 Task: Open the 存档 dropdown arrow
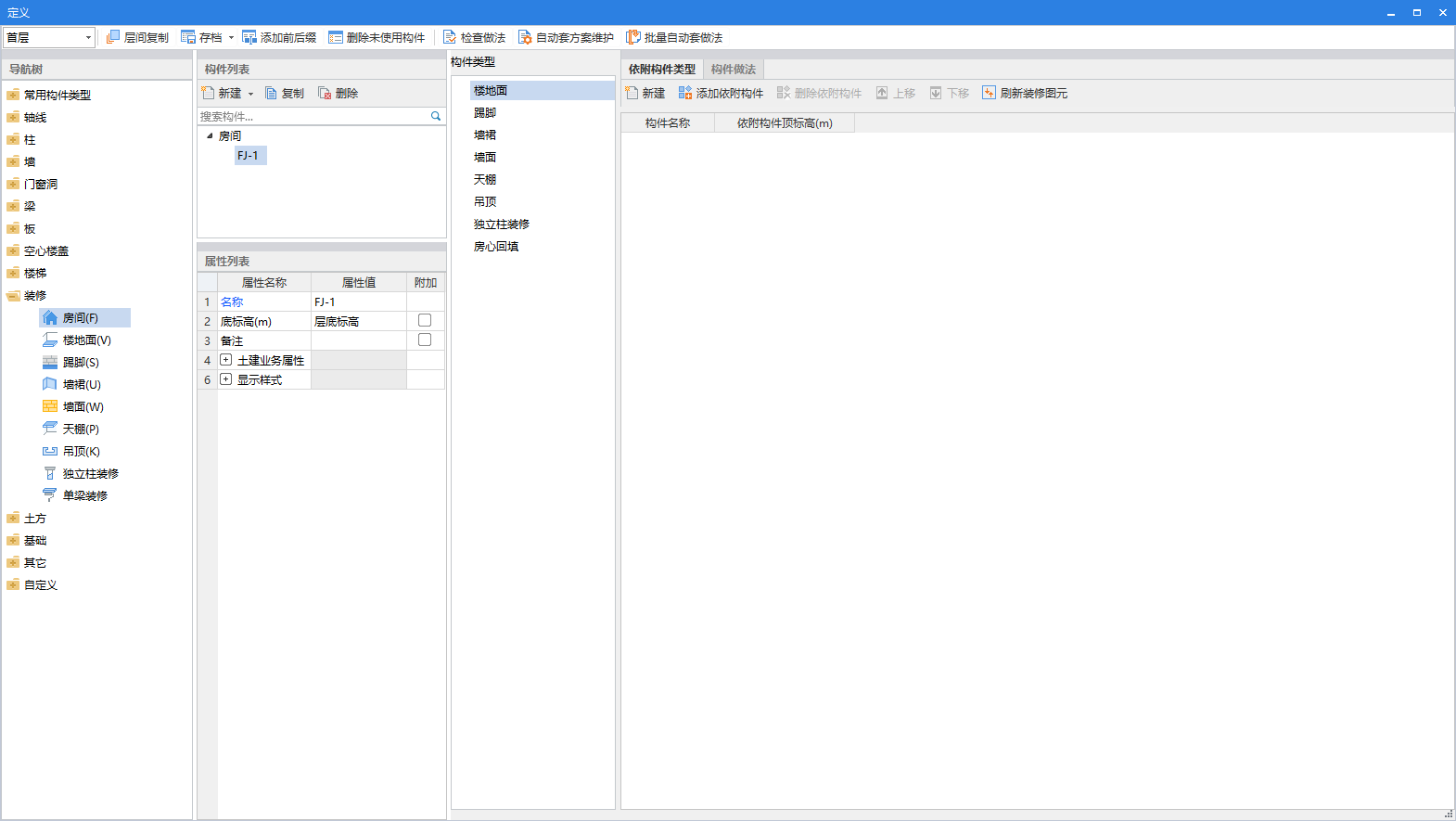click(231, 38)
